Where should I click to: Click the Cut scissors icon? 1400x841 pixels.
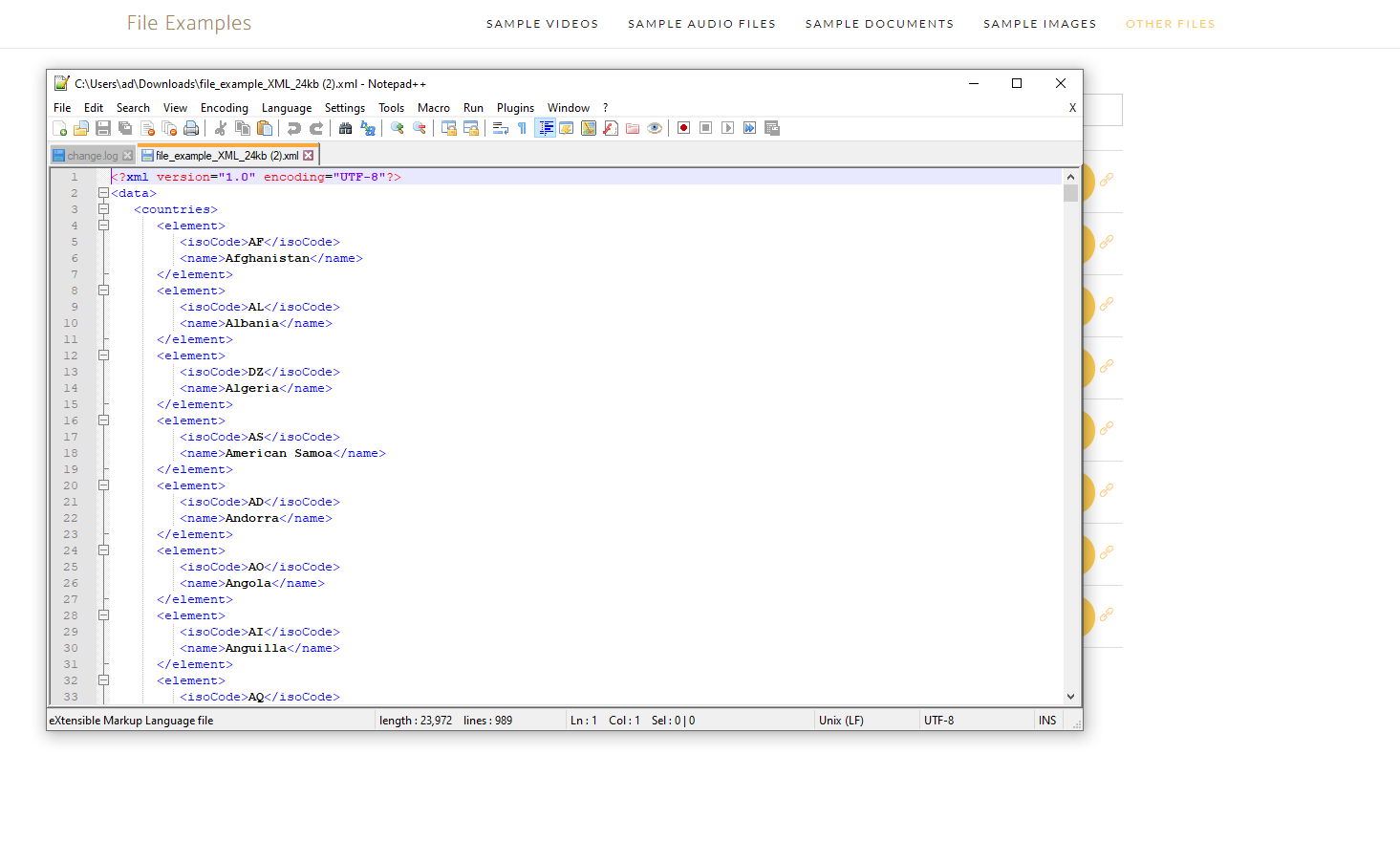pyautogui.click(x=221, y=128)
